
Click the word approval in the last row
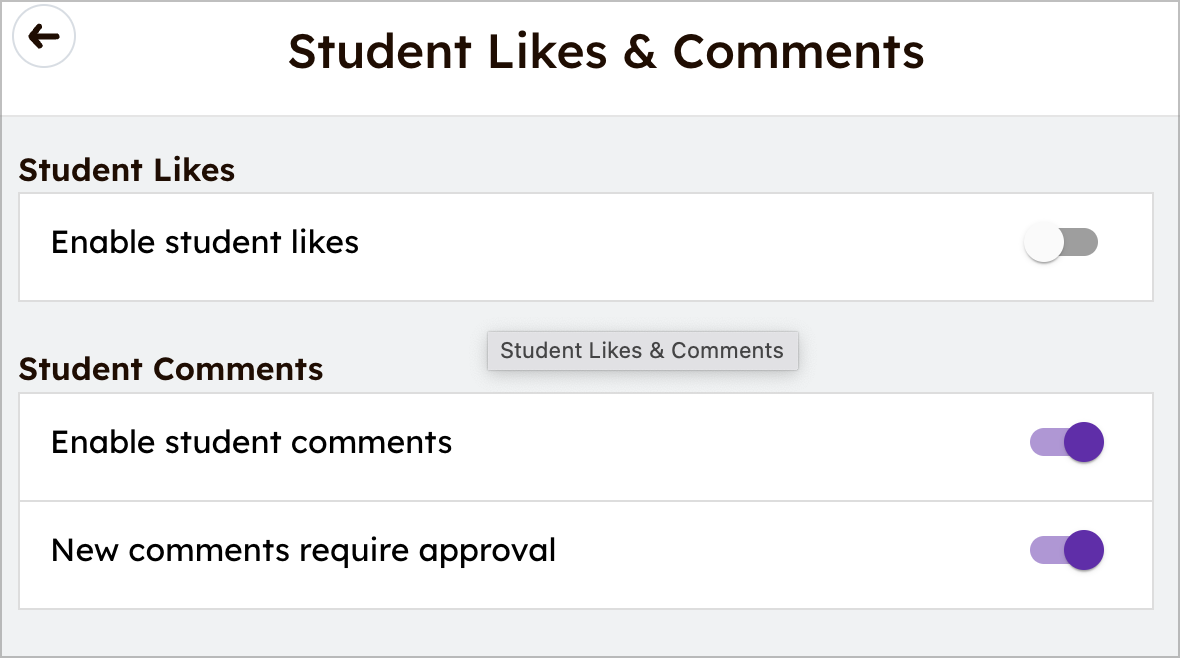tap(487, 552)
